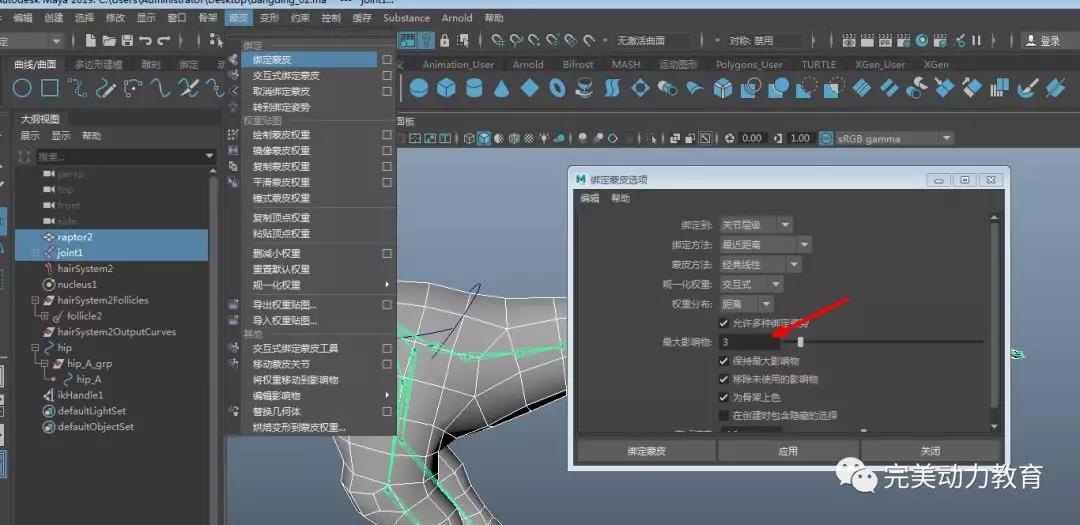This screenshot has width=1080, height=525.
Task: Create a polygon cube from shelf
Action: [x=446, y=89]
